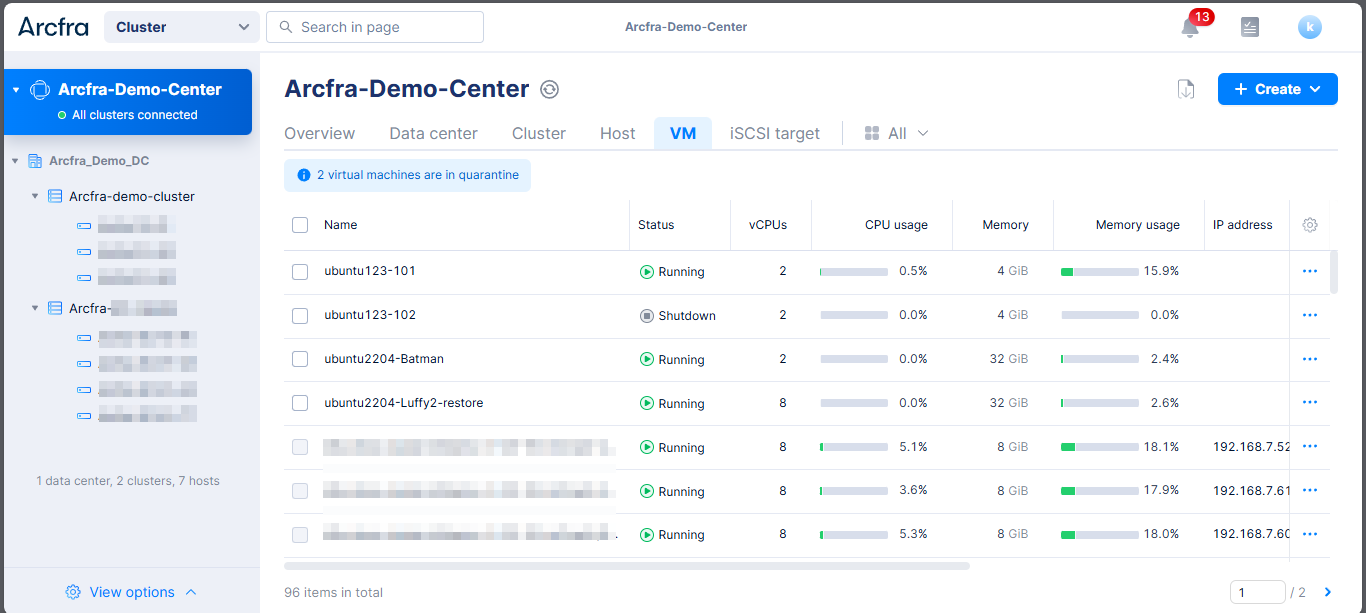Click the user avatar icon

point(1309,28)
